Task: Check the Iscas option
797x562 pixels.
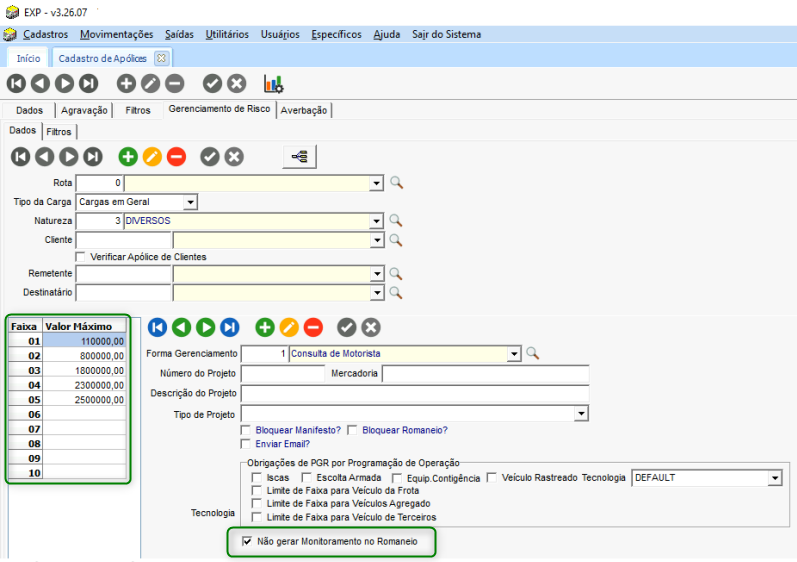Action: click(x=257, y=478)
